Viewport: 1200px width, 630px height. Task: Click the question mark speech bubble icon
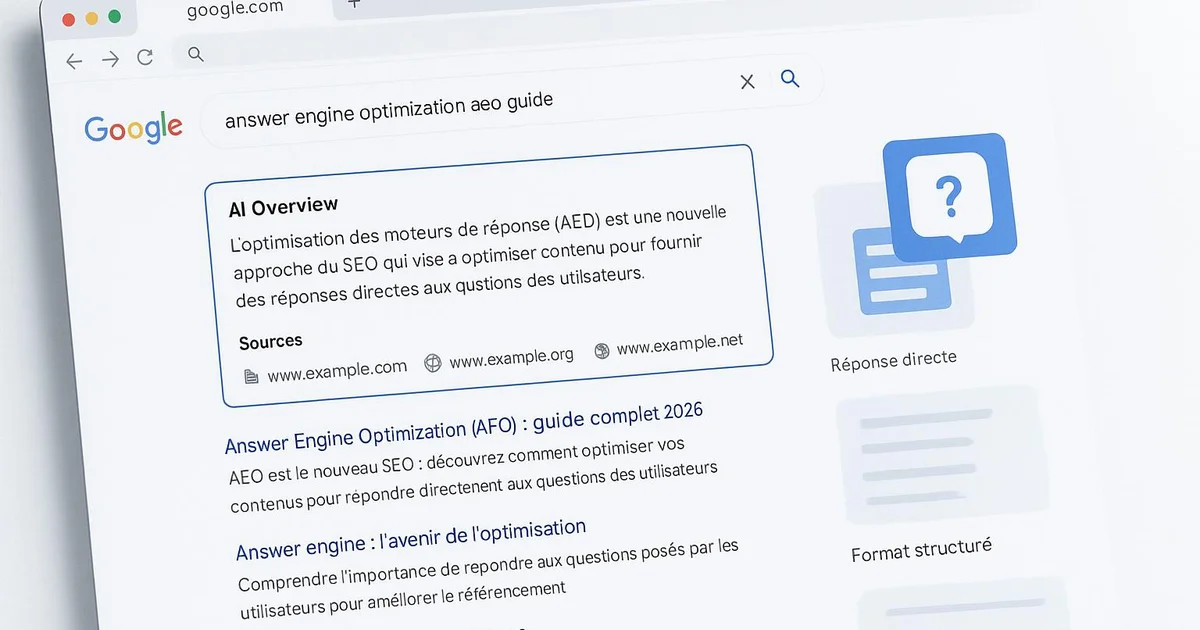click(x=949, y=196)
